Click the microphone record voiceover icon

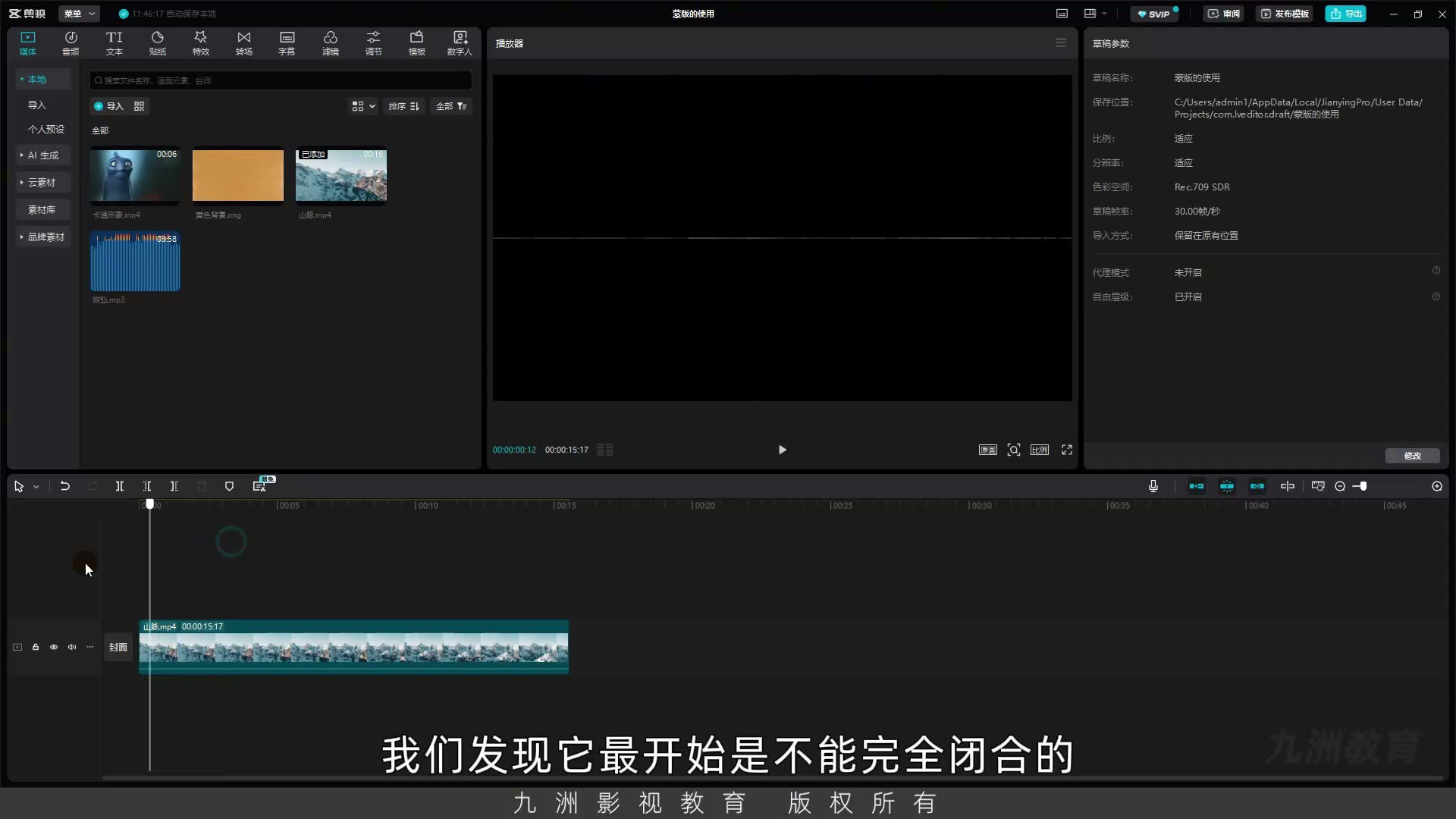coord(1153,486)
